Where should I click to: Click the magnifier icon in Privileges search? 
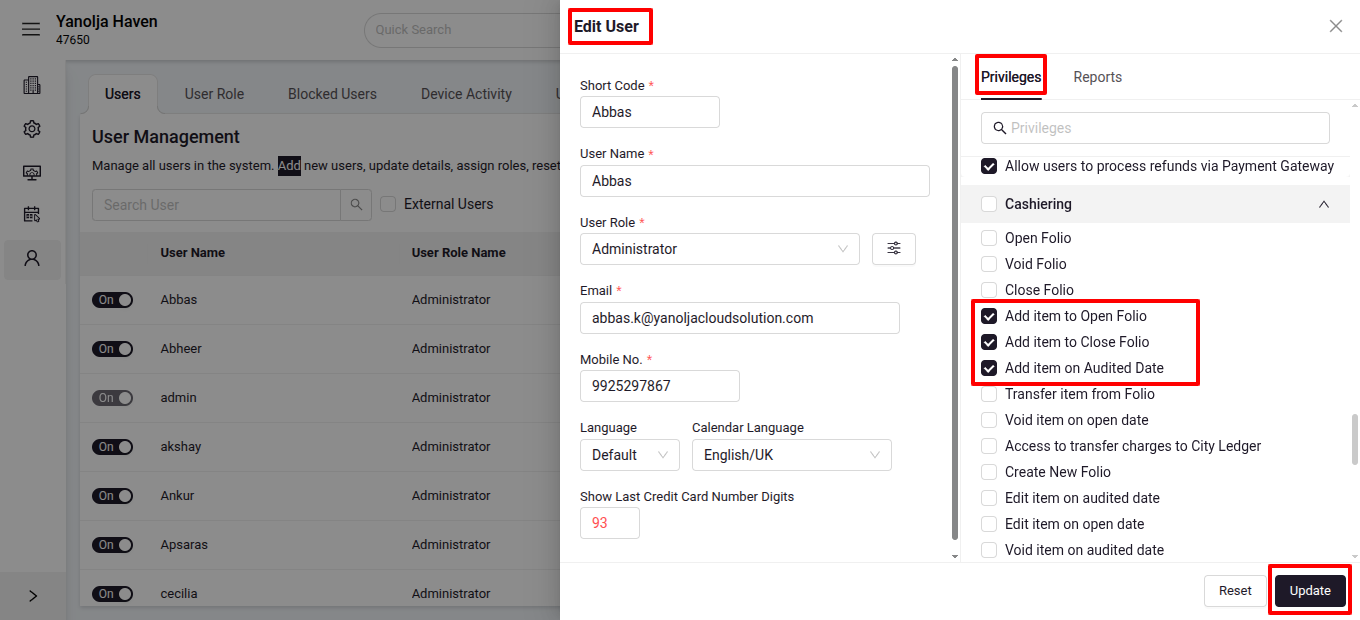[x=999, y=128]
